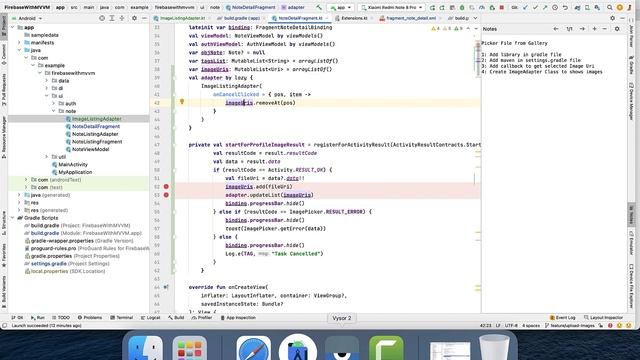Click the expand all icon in Project panel

tap(112, 18)
